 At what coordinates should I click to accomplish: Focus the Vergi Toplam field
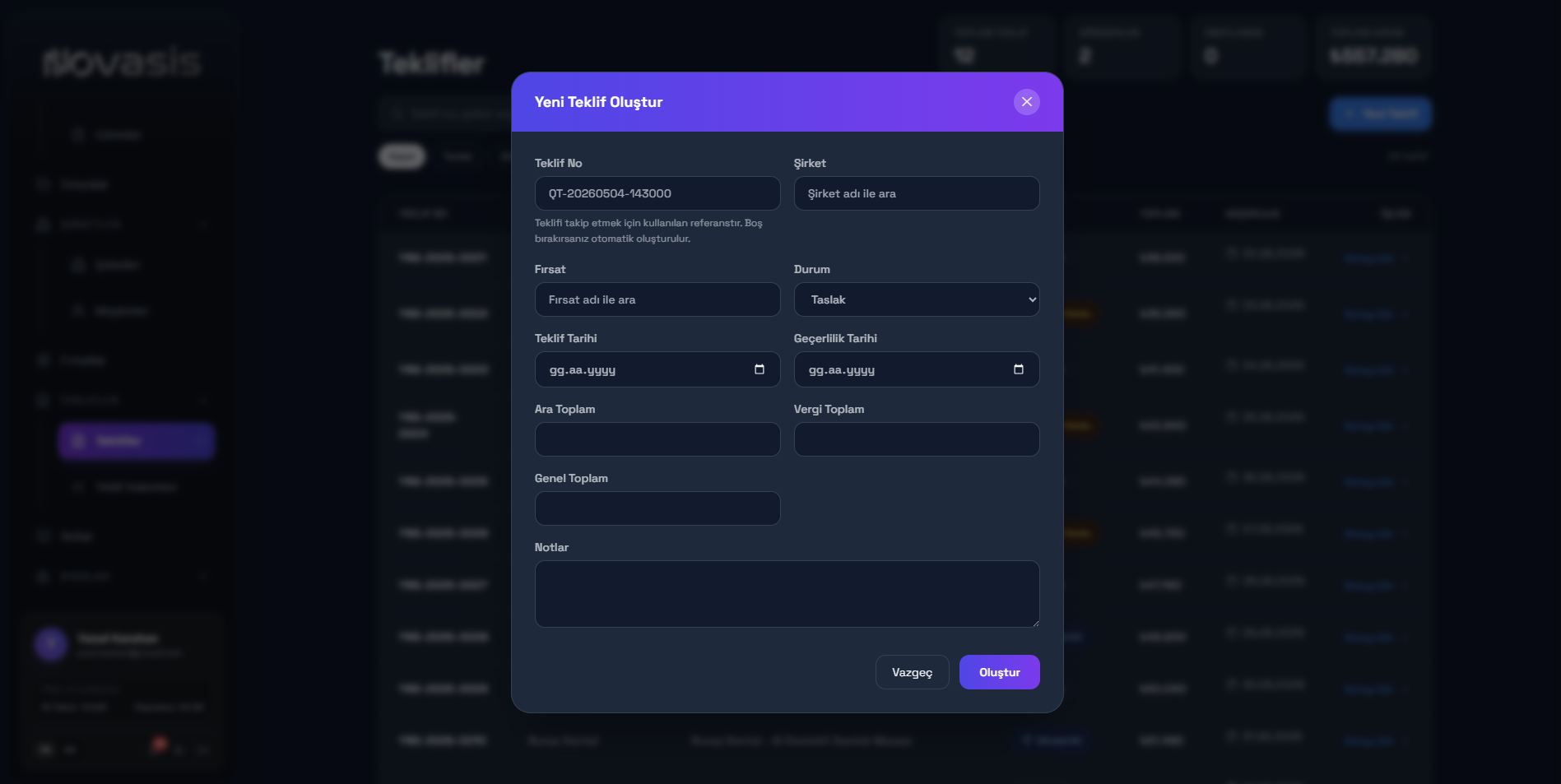click(916, 439)
